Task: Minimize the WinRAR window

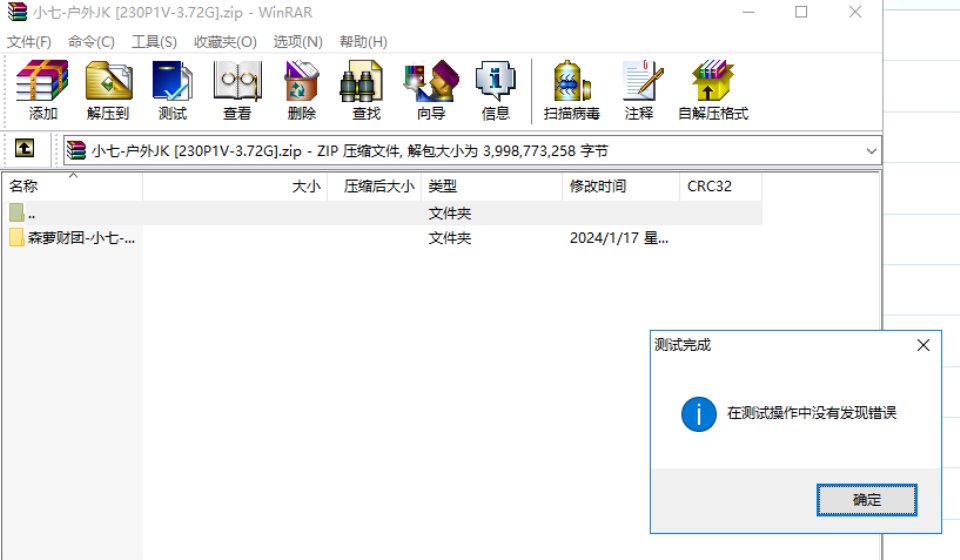Action: (748, 12)
